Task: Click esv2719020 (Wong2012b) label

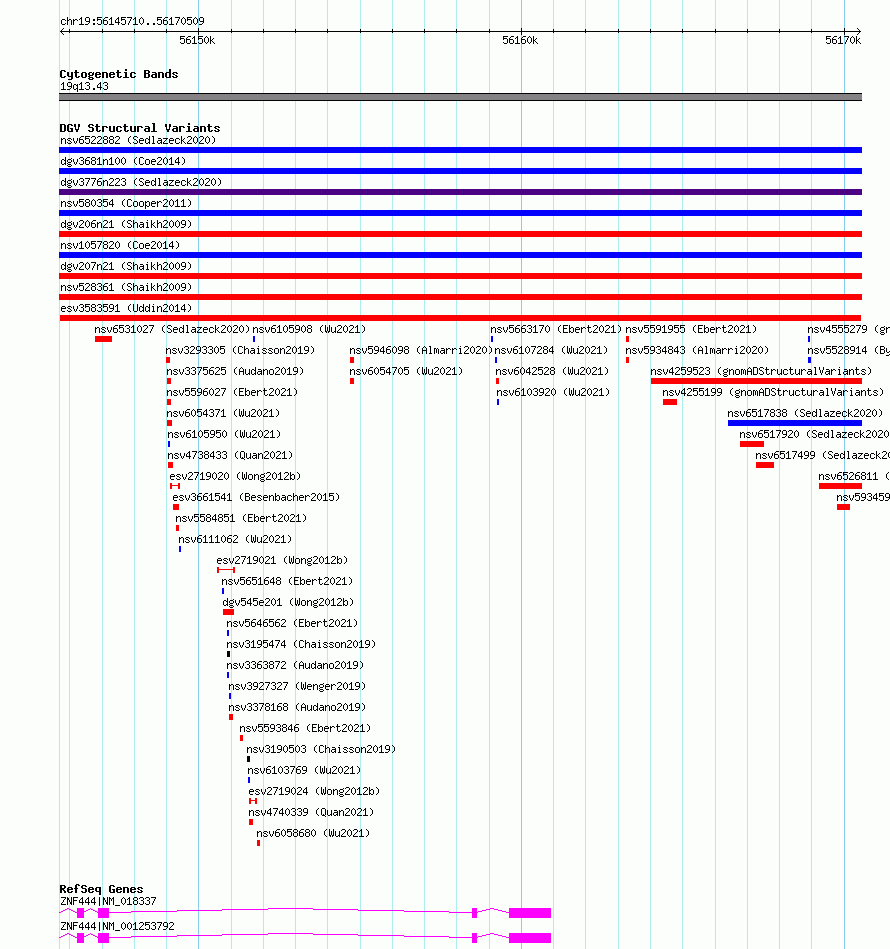Action: [235, 476]
